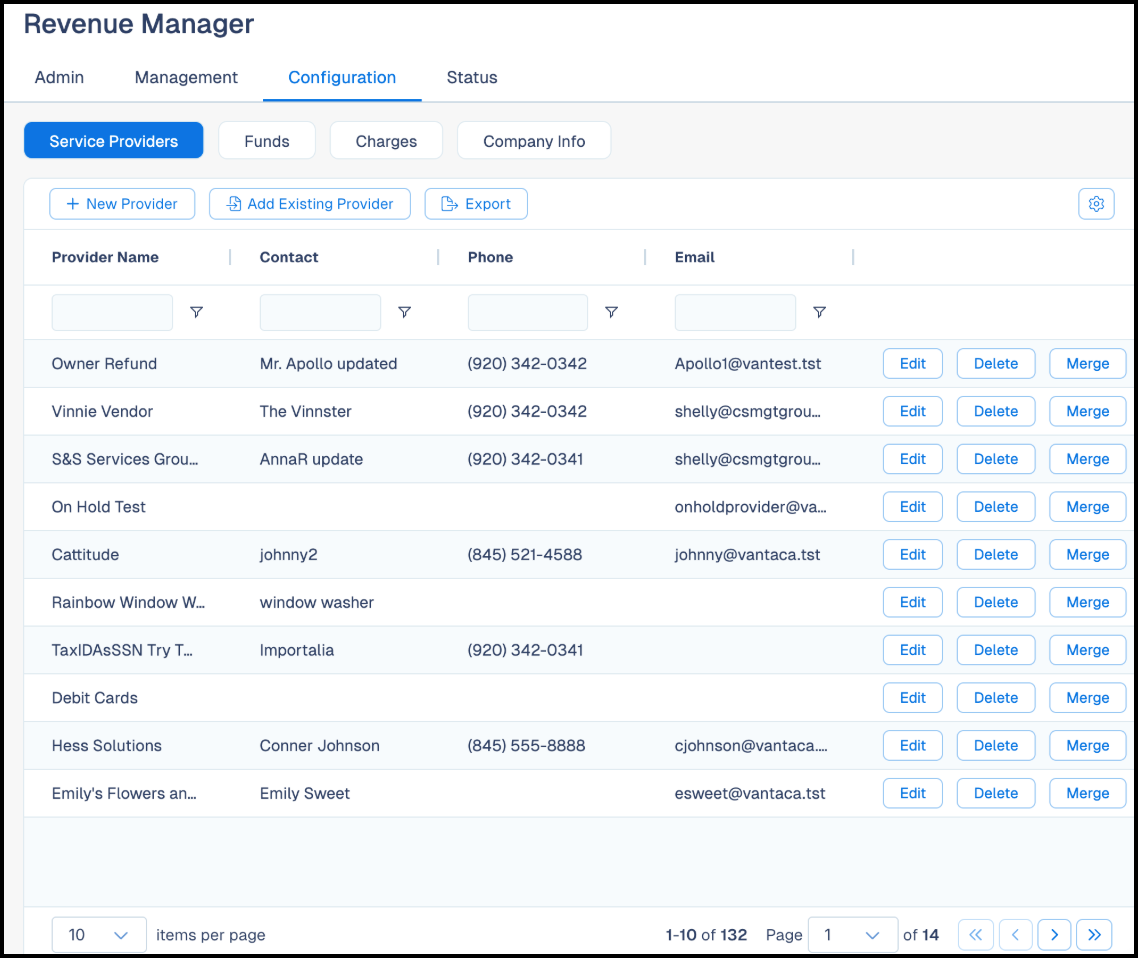
Task: Open the Page number dropdown
Action: [852, 935]
